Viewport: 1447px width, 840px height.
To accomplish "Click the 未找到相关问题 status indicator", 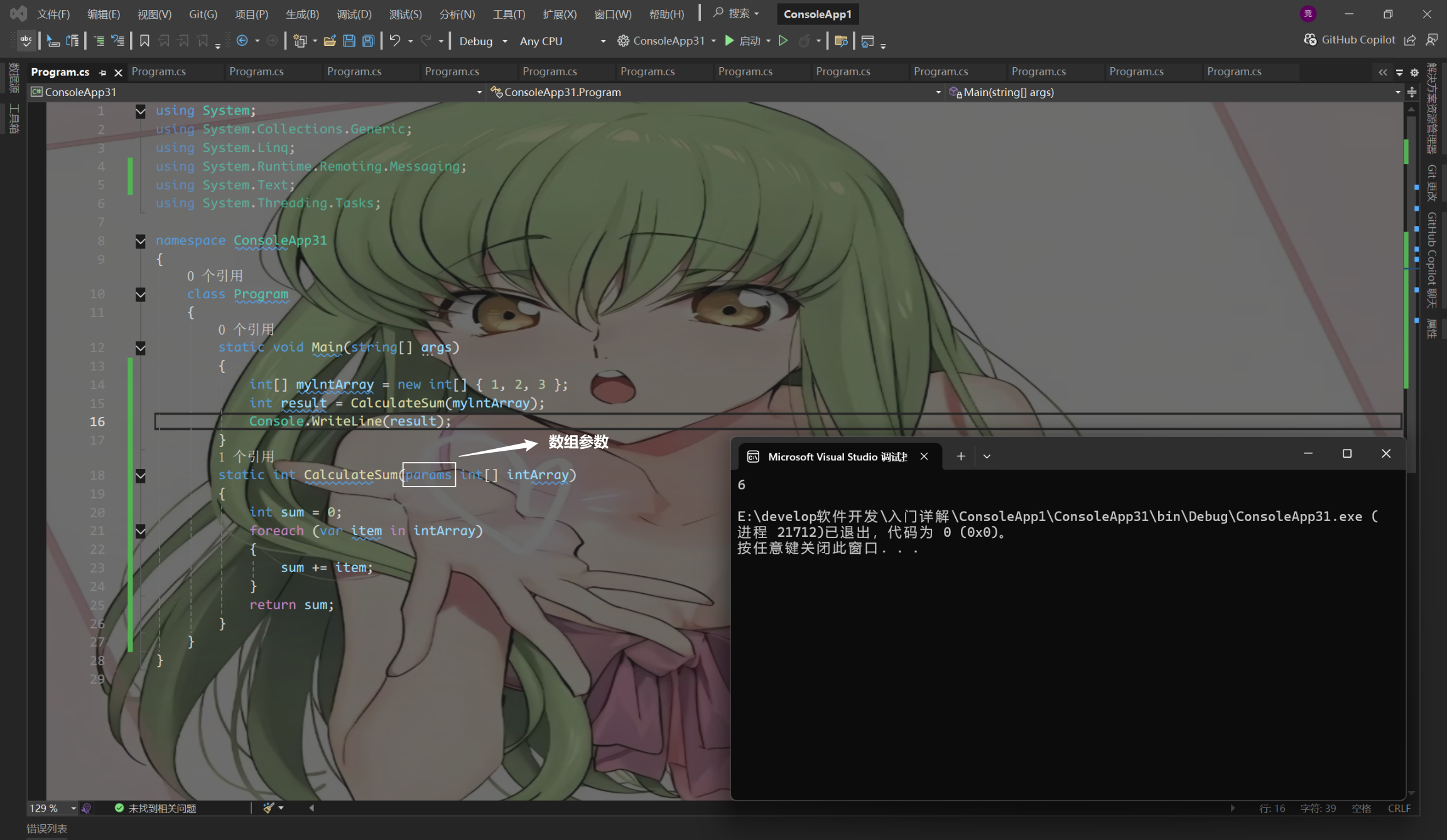I will pyautogui.click(x=155, y=808).
